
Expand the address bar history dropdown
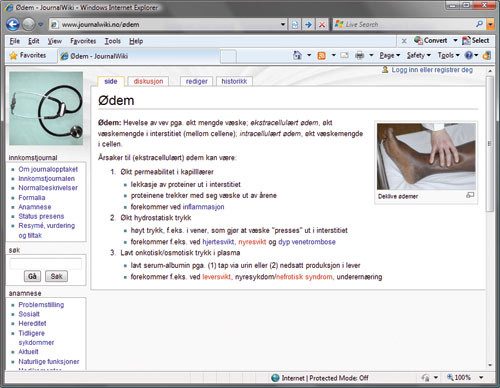(x=283, y=24)
